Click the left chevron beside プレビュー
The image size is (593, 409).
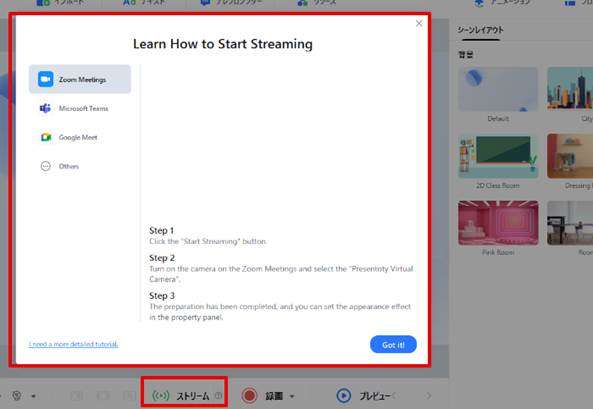(394, 396)
